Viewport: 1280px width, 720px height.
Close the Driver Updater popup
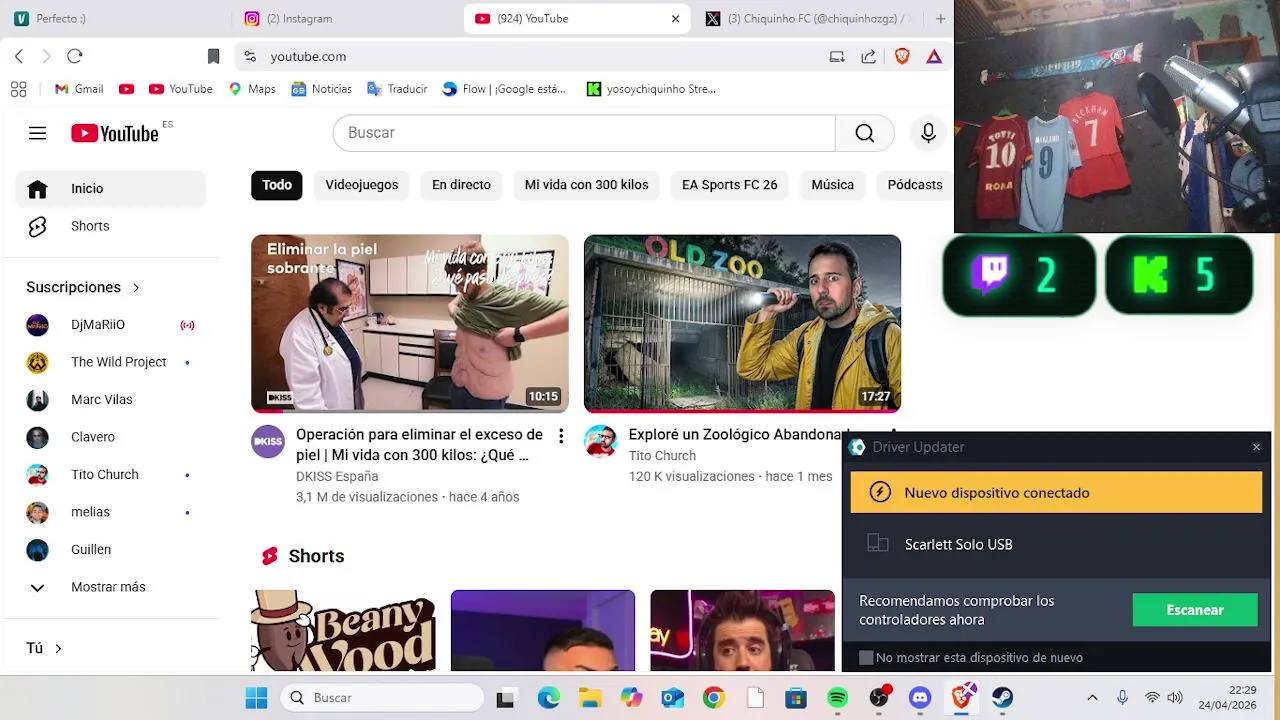[x=1256, y=447]
